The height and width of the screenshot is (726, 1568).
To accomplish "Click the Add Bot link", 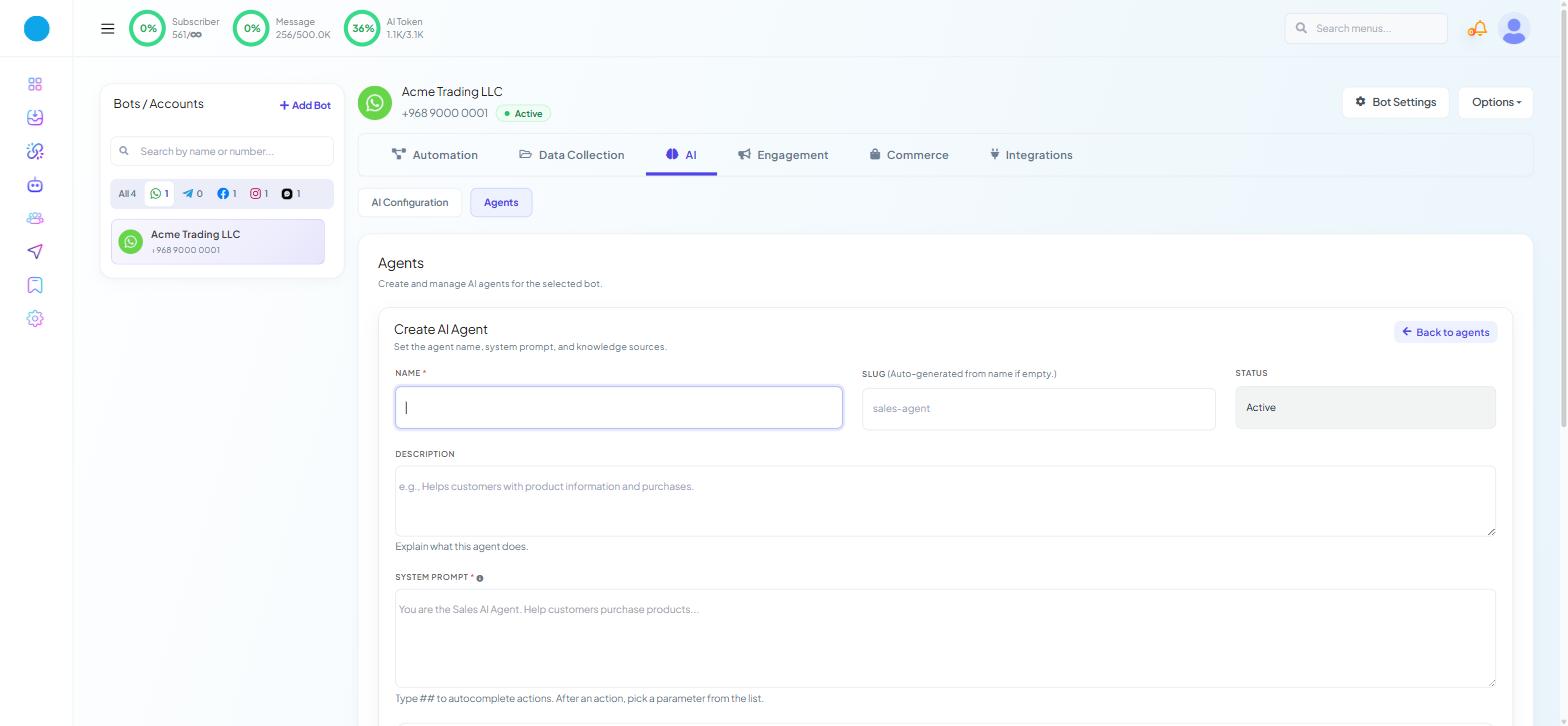I will pos(305,105).
